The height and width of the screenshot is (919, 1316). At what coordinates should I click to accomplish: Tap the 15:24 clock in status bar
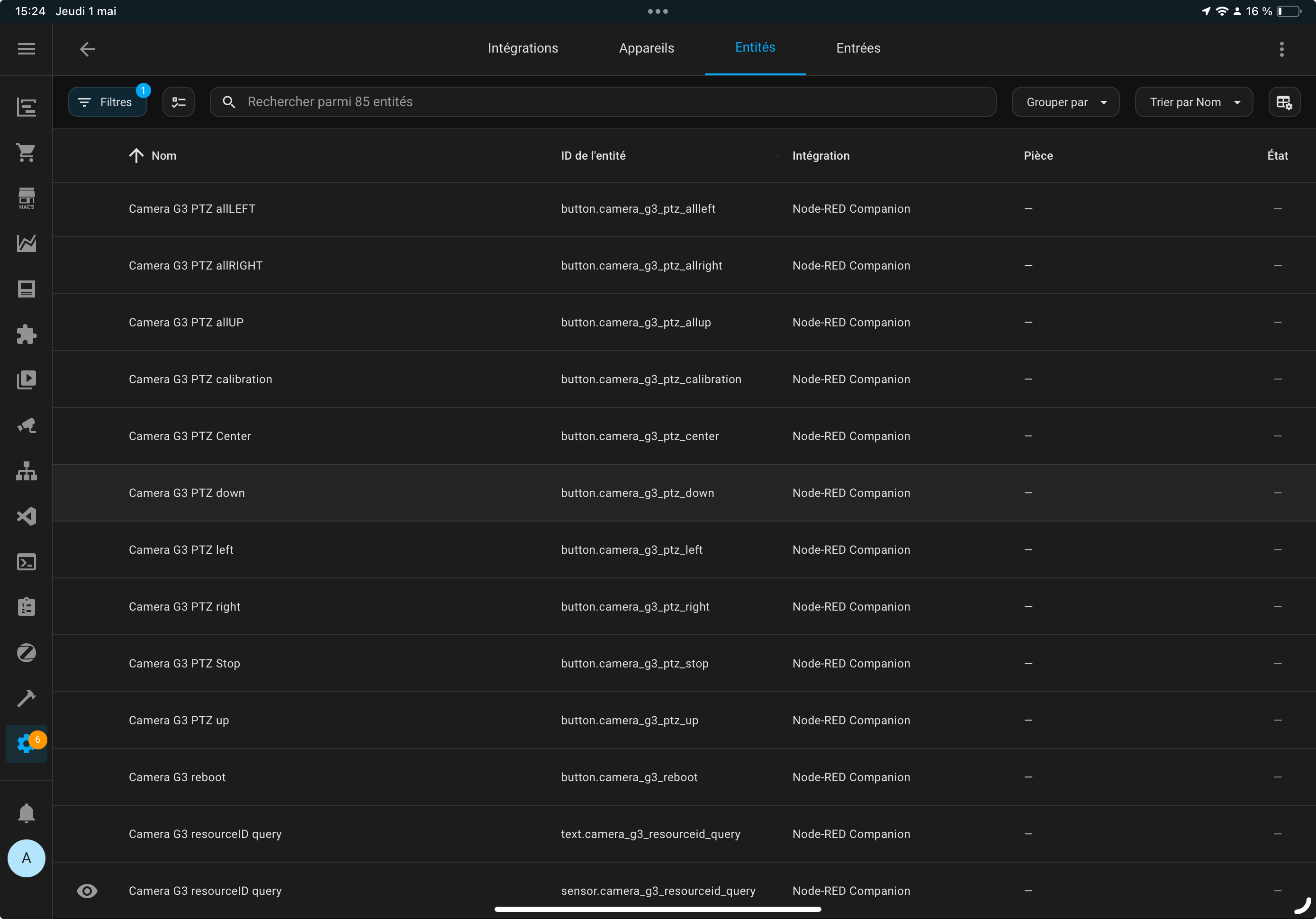(30, 11)
